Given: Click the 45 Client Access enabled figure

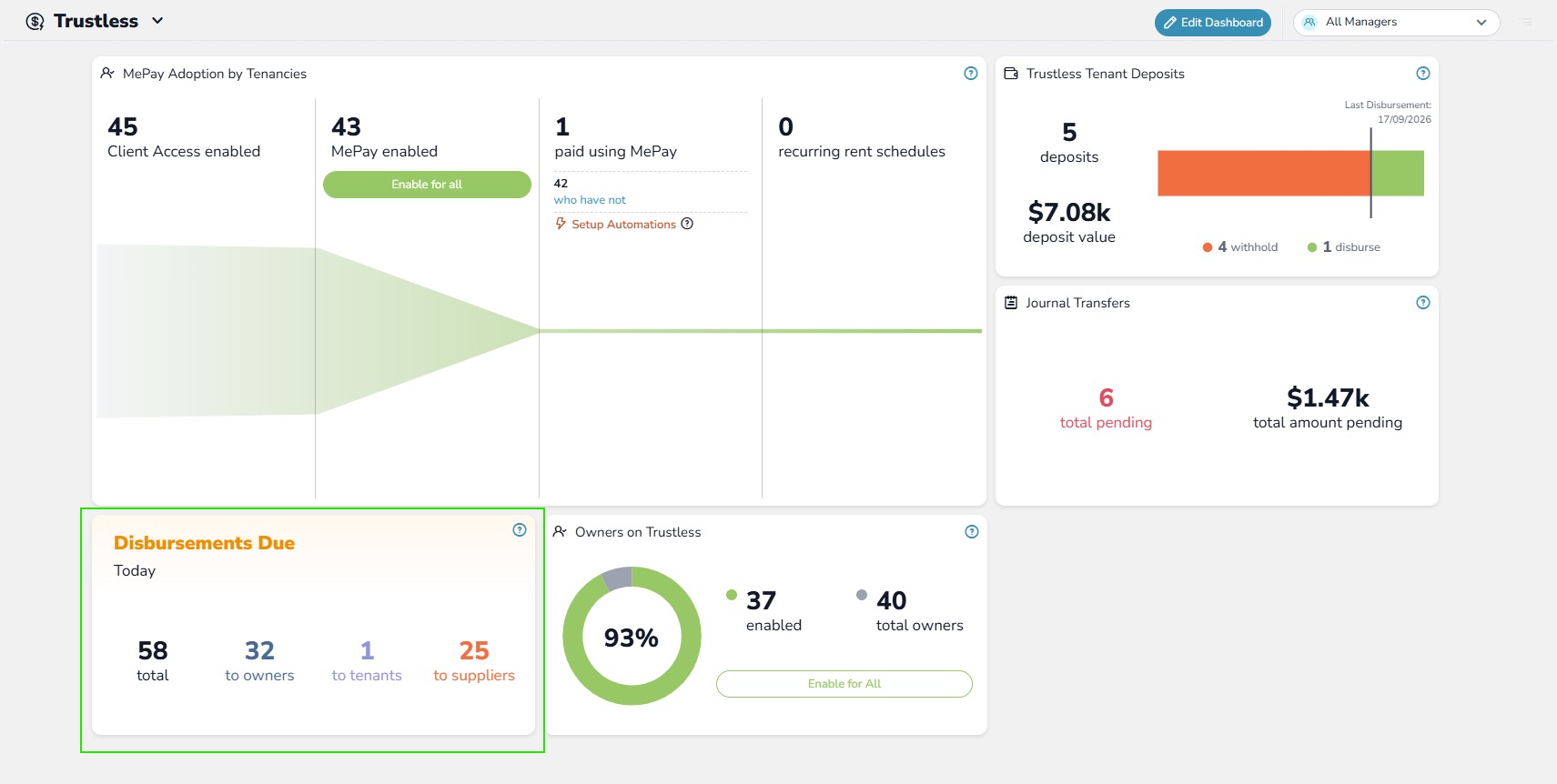Looking at the screenshot, I should 184,137.
